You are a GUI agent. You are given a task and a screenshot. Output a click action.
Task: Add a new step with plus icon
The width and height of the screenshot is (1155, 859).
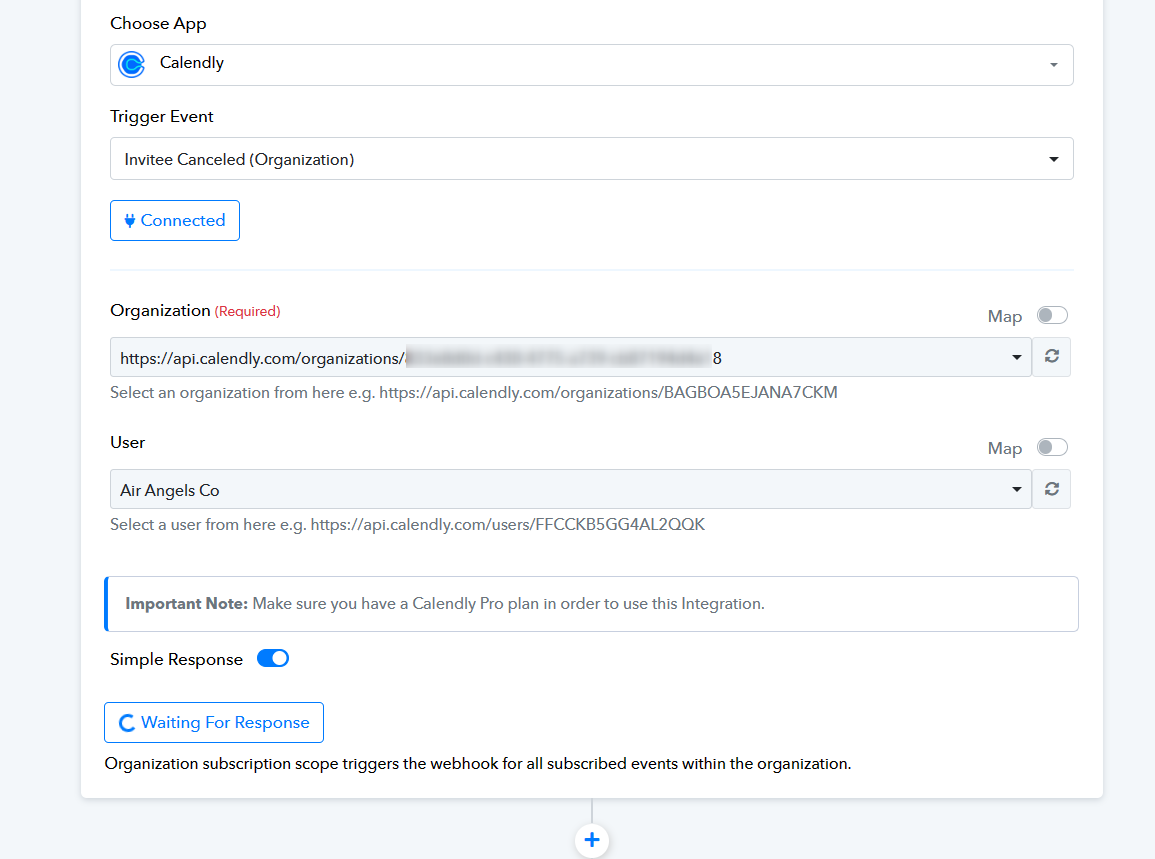[592, 839]
